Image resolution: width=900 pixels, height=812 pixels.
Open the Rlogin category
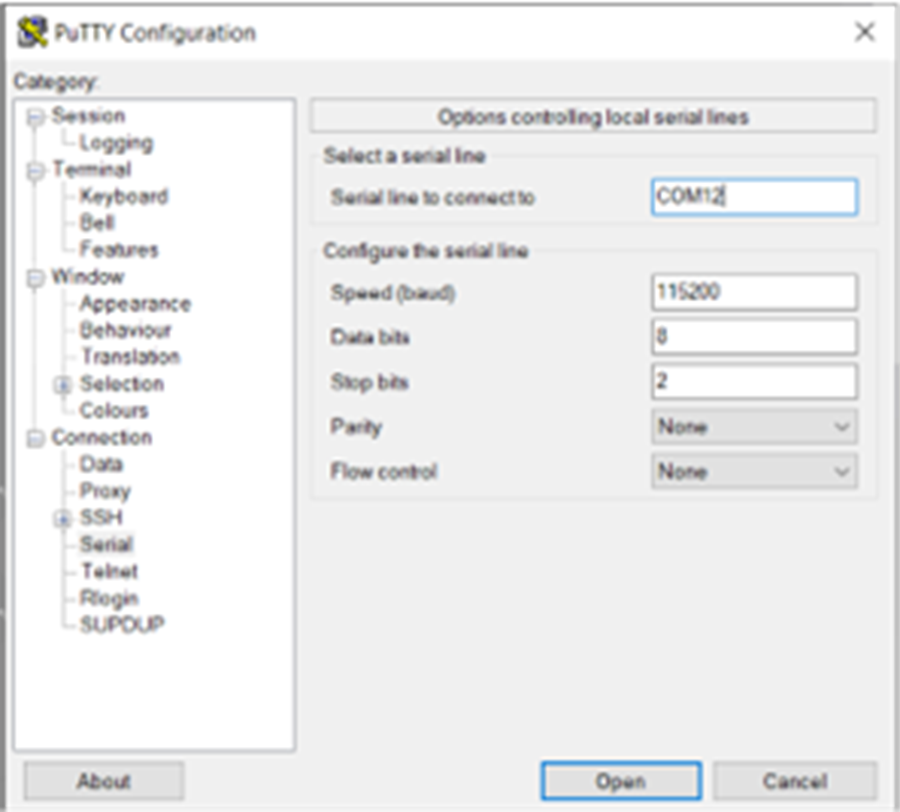click(109, 599)
